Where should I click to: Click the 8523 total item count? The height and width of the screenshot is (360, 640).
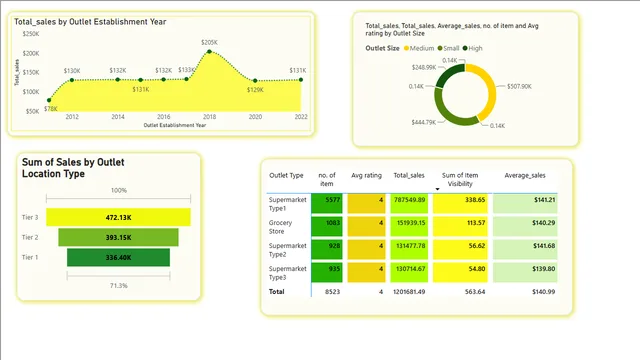(x=332, y=291)
